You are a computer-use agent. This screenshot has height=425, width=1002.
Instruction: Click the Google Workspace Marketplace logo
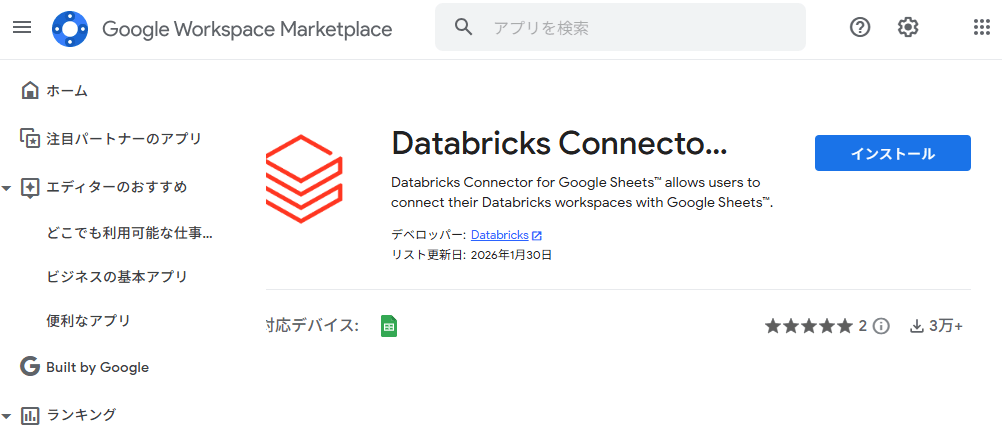click(x=70, y=29)
